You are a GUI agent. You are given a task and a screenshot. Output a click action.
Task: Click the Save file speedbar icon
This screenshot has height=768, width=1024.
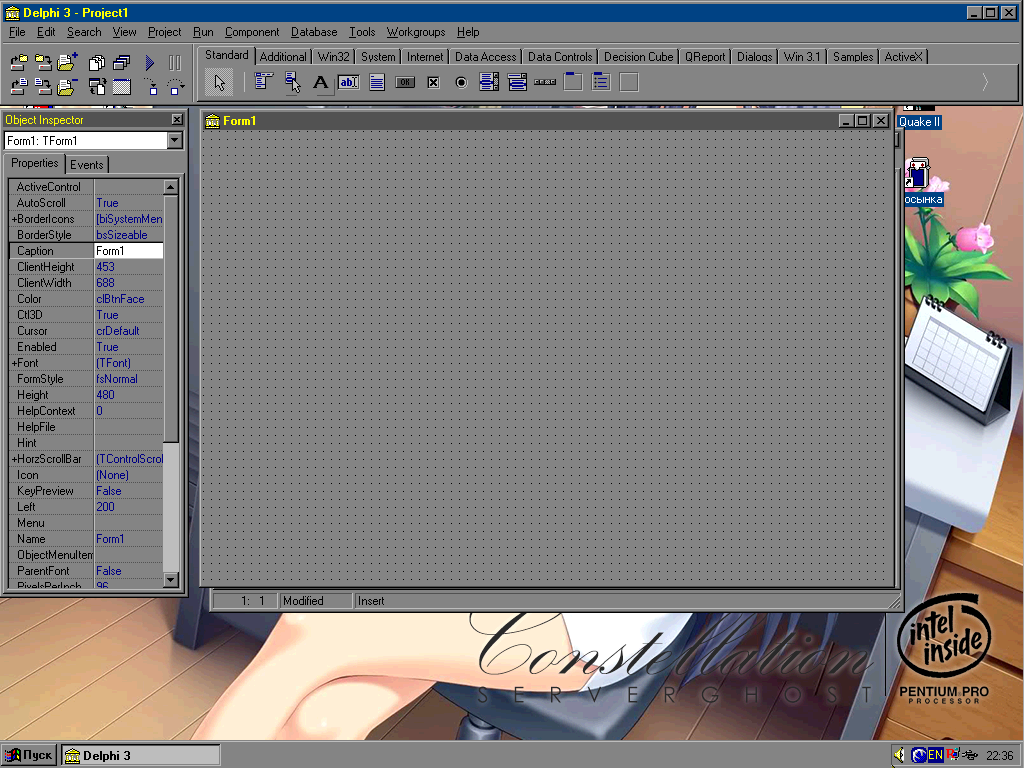click(43, 86)
